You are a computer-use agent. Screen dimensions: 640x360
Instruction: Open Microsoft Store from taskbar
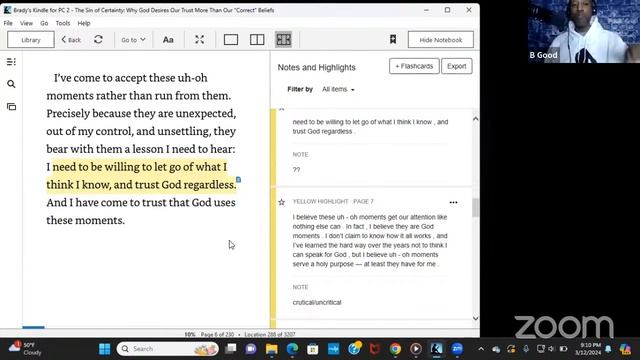coord(313,349)
